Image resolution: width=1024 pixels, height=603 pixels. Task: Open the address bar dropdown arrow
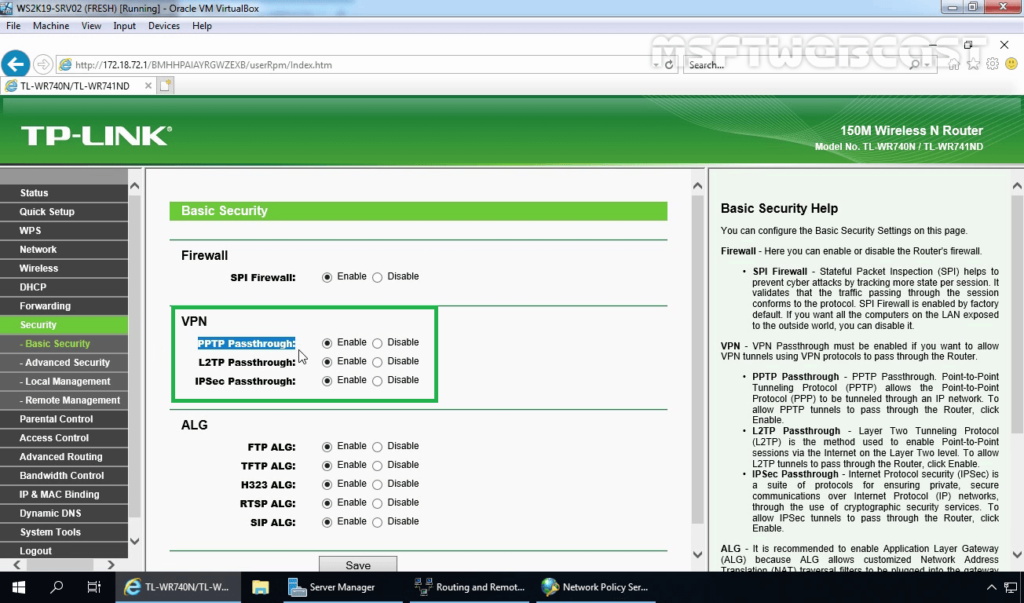tap(655, 65)
